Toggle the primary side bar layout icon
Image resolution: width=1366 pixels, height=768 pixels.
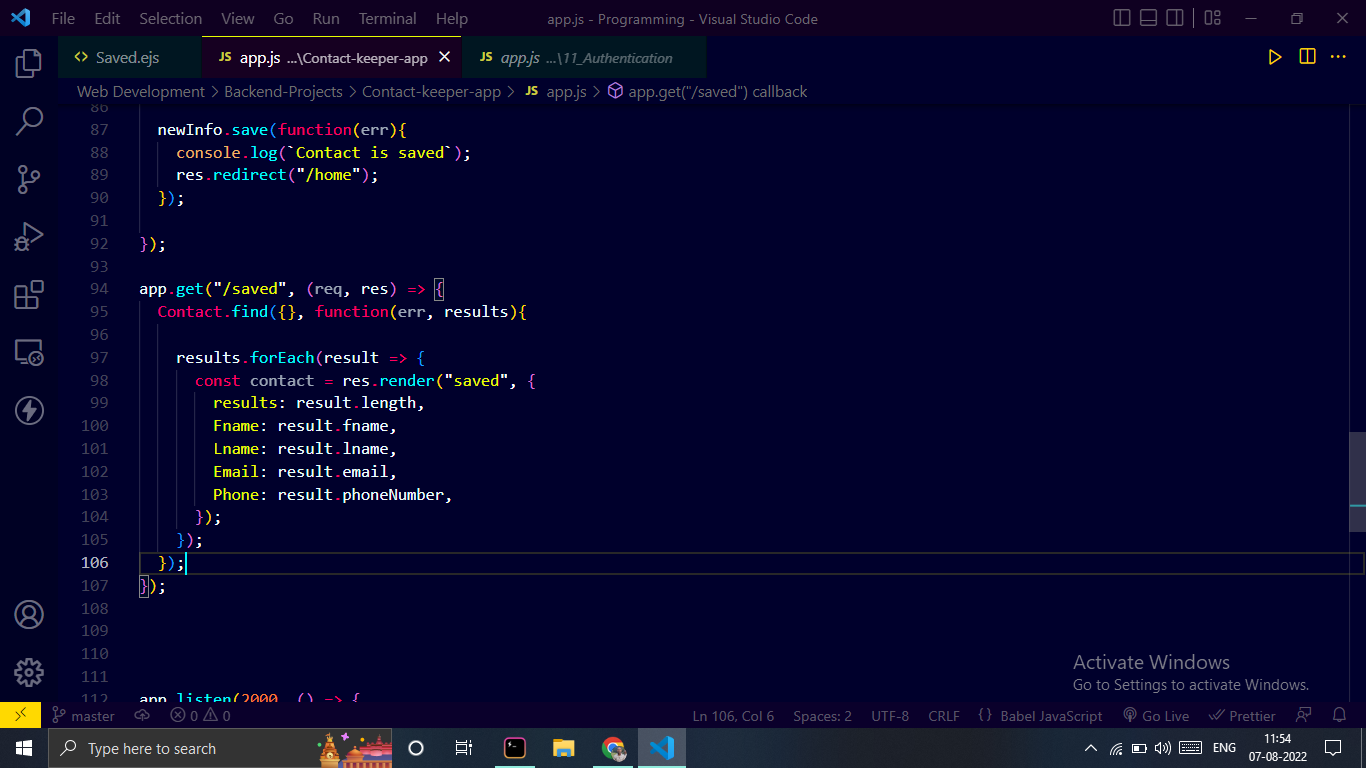click(x=1122, y=18)
